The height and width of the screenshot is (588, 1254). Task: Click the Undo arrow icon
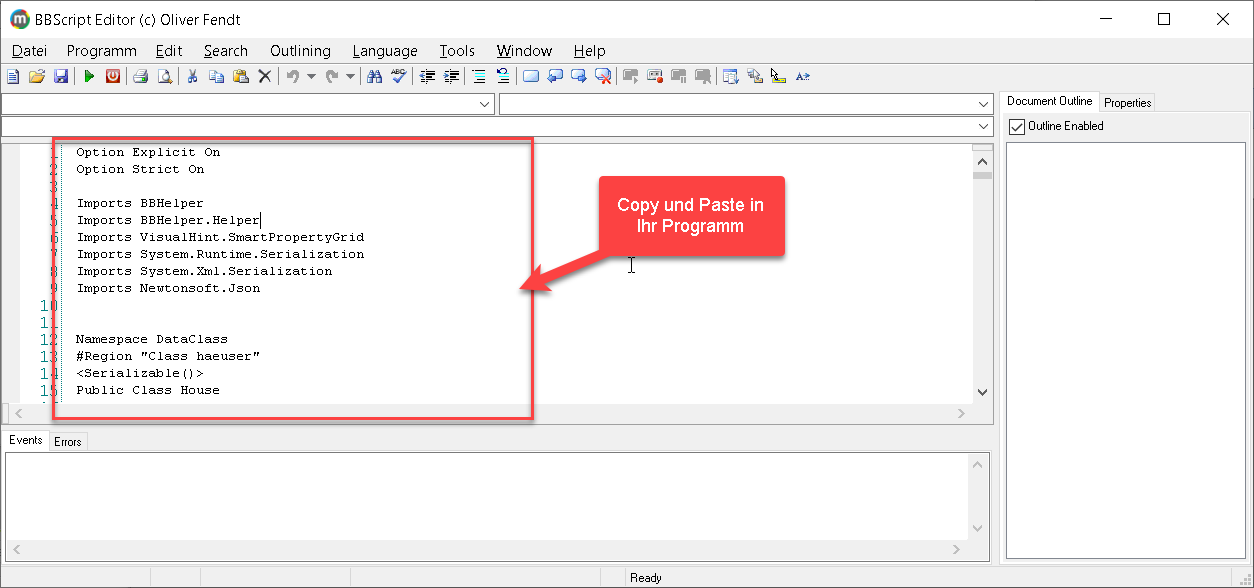pyautogui.click(x=293, y=76)
